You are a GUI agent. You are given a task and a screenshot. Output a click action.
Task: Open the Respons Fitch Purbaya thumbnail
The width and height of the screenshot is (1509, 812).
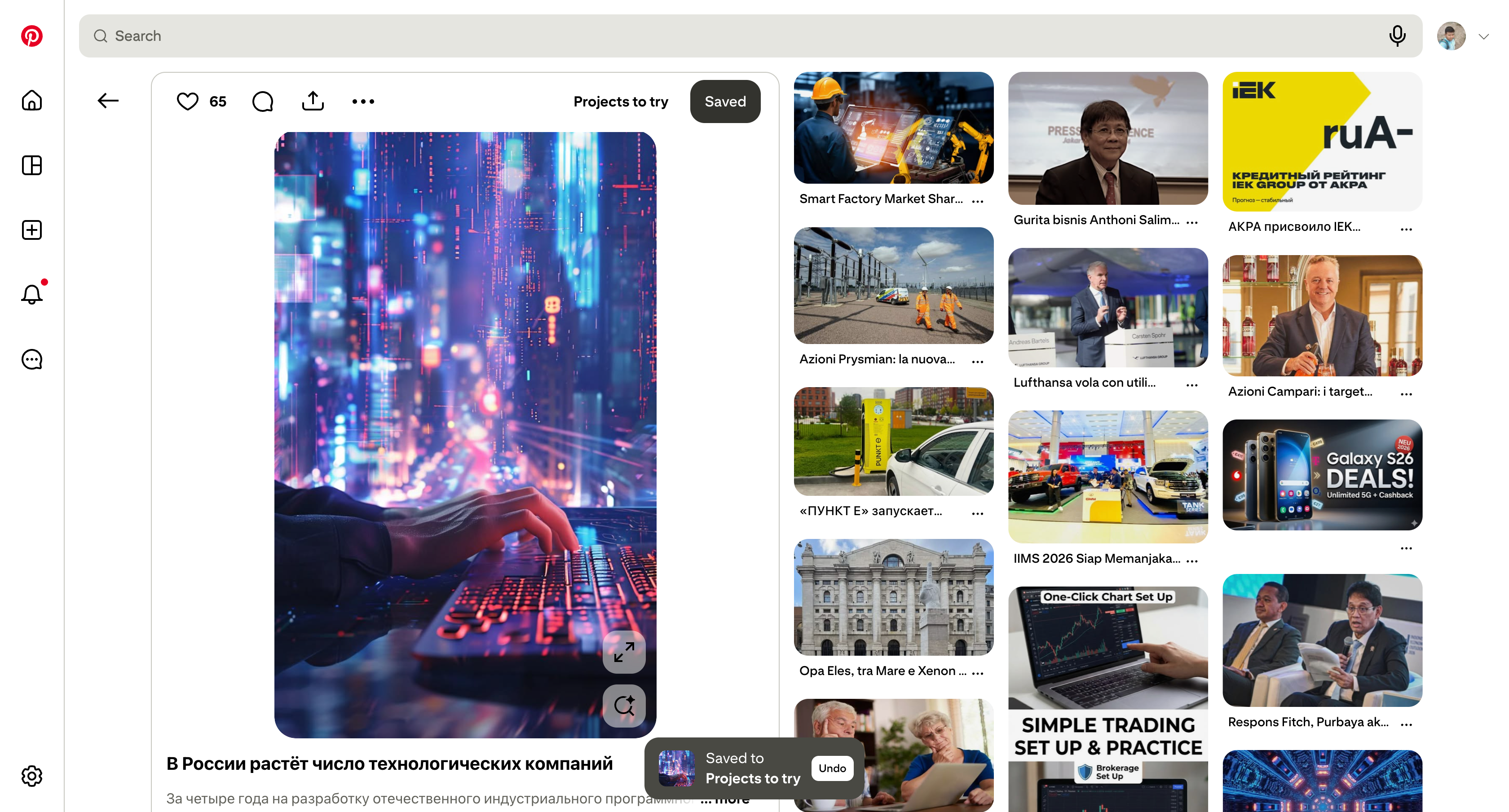point(1322,640)
